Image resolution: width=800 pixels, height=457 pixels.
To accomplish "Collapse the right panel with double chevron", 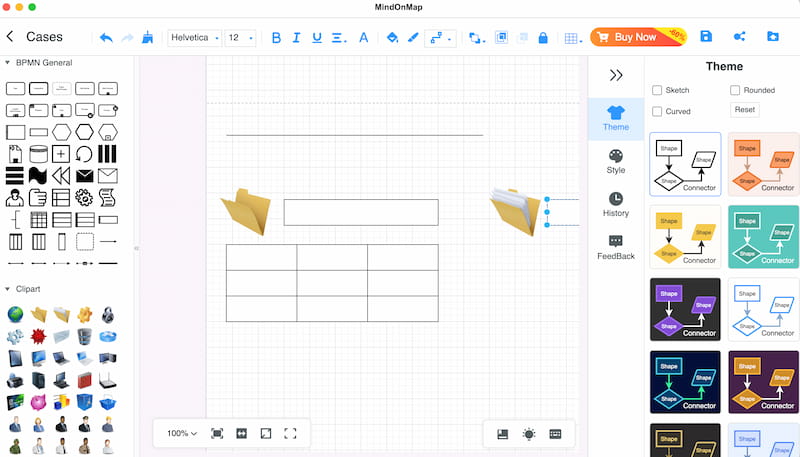I will 616,75.
